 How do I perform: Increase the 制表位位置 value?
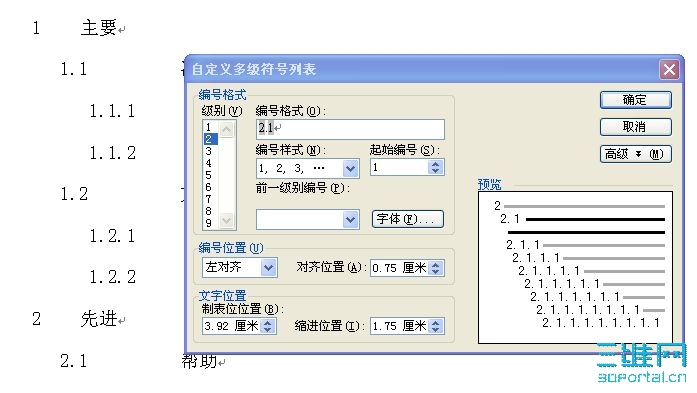click(268, 322)
